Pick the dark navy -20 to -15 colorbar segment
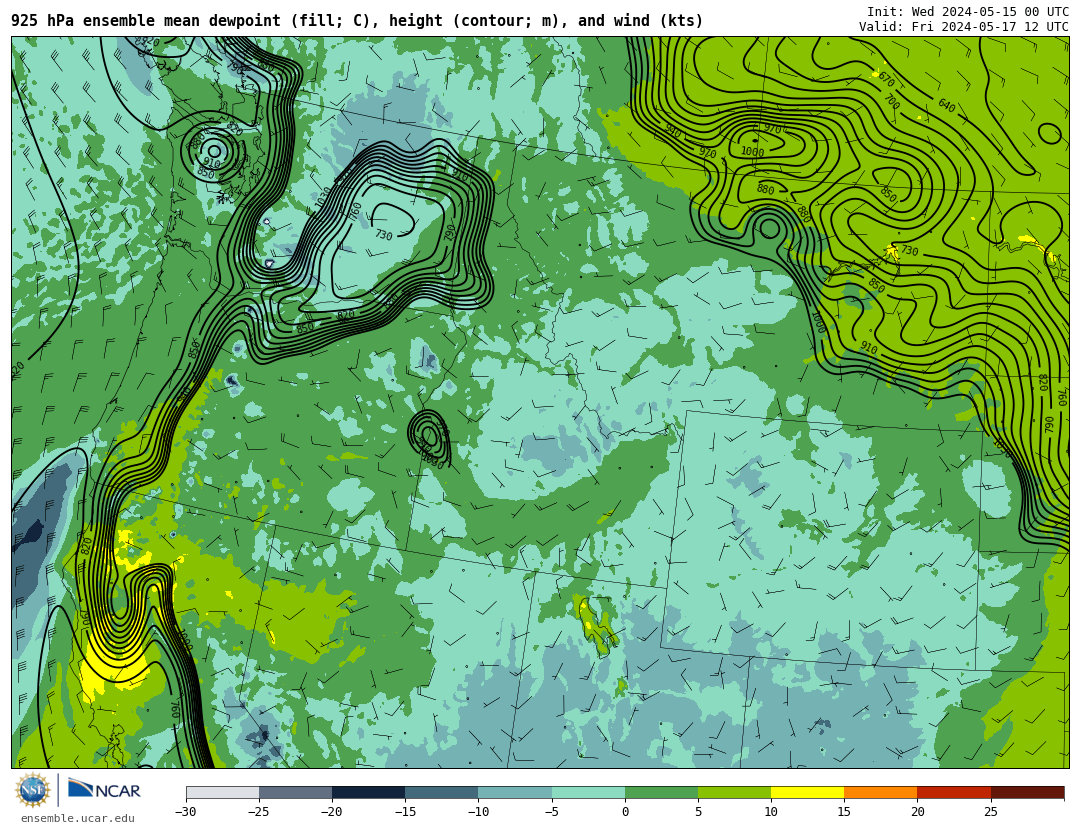This screenshot has height=831, width=1080. 368,792
